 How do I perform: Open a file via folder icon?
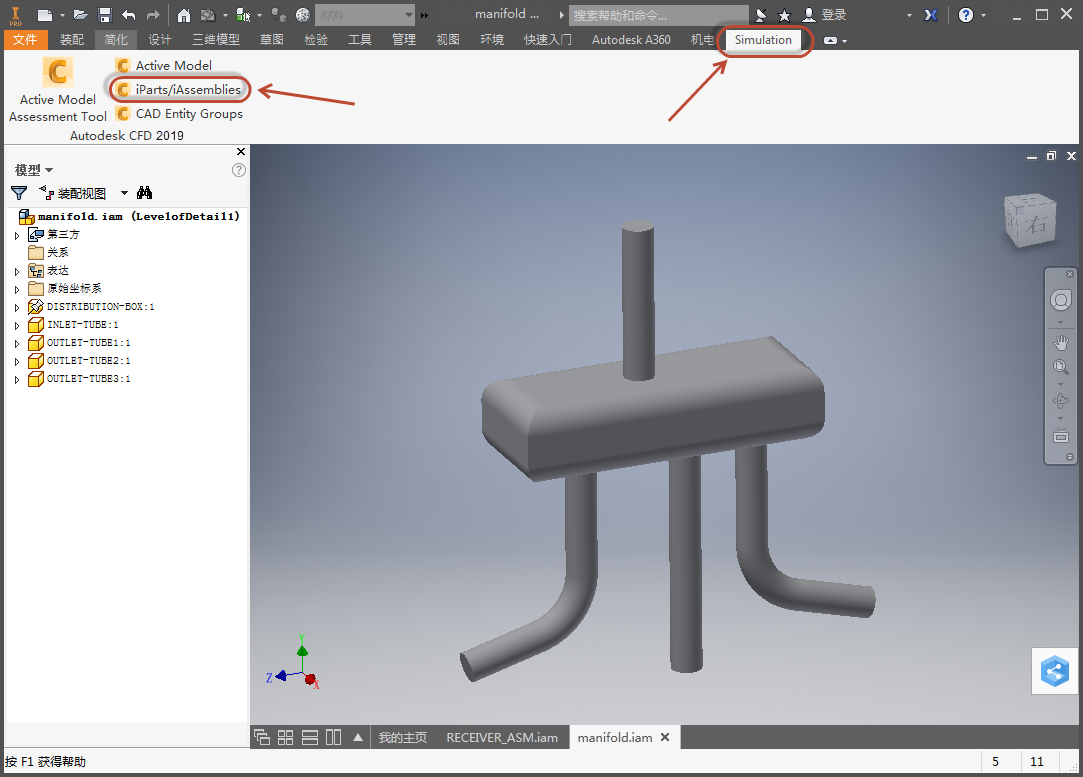(80, 15)
